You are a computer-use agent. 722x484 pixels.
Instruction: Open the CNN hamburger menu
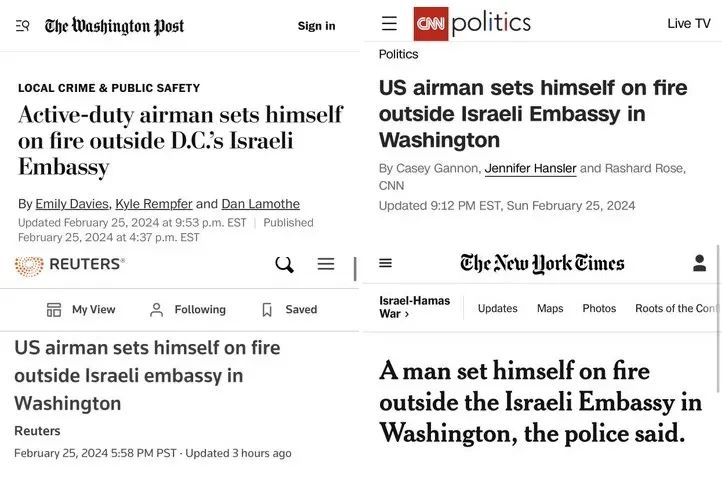click(389, 23)
